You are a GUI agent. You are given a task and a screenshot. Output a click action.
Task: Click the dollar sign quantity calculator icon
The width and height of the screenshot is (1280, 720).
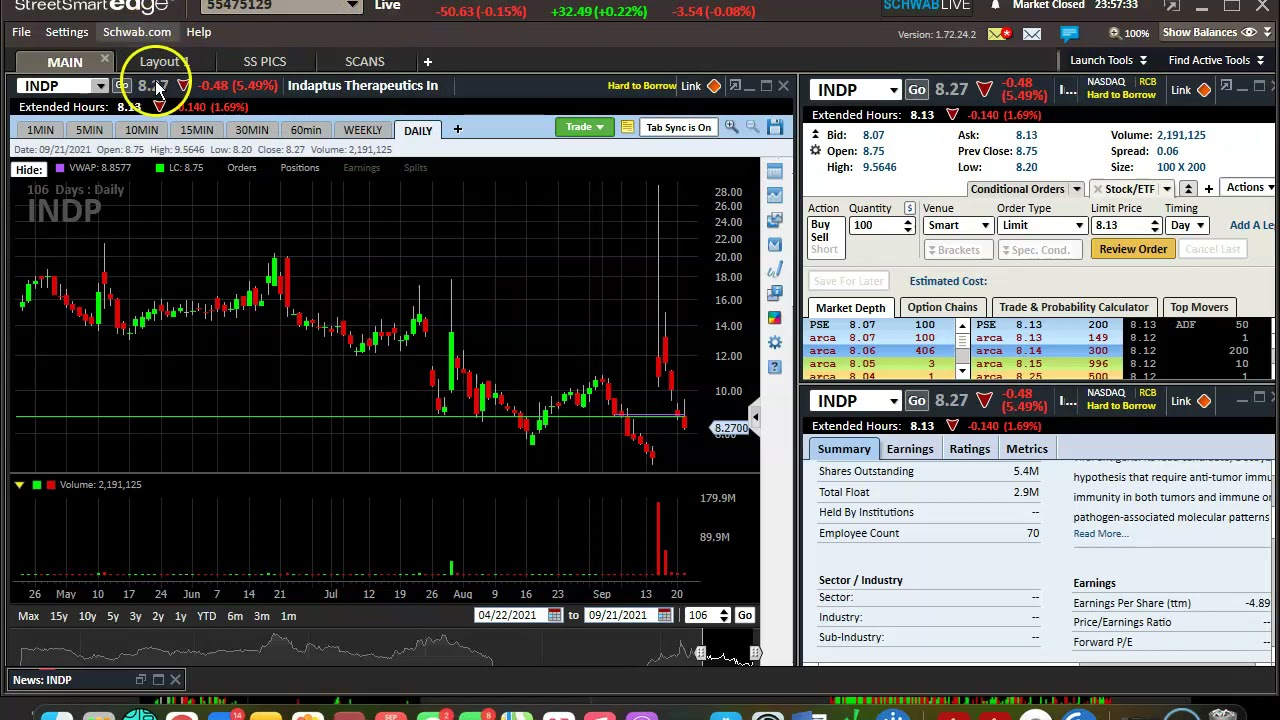coord(910,208)
